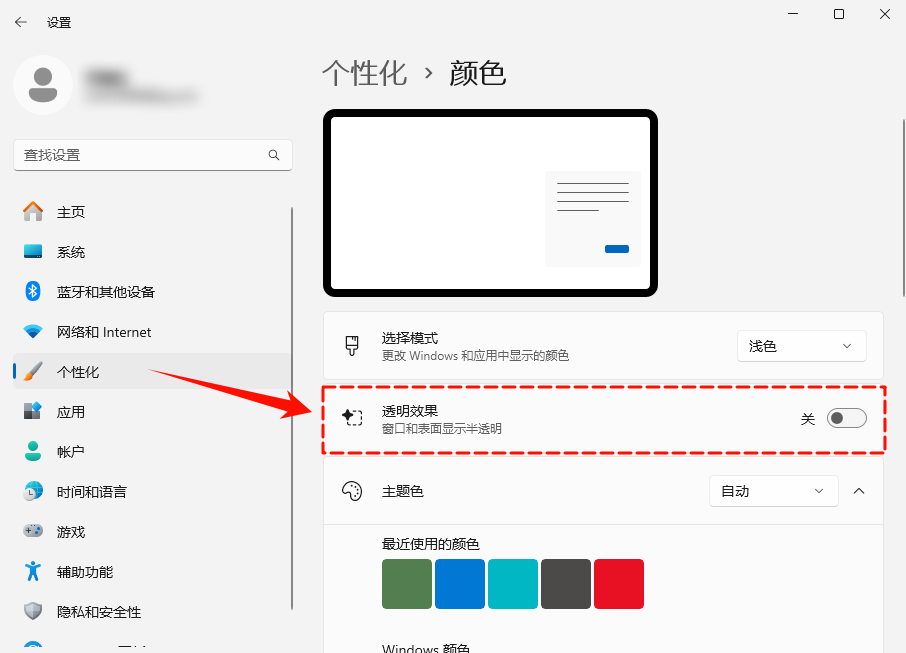Image resolution: width=906 pixels, height=653 pixels.
Task: Open the 选择模式 dropdown showing 浅色
Action: (801, 345)
